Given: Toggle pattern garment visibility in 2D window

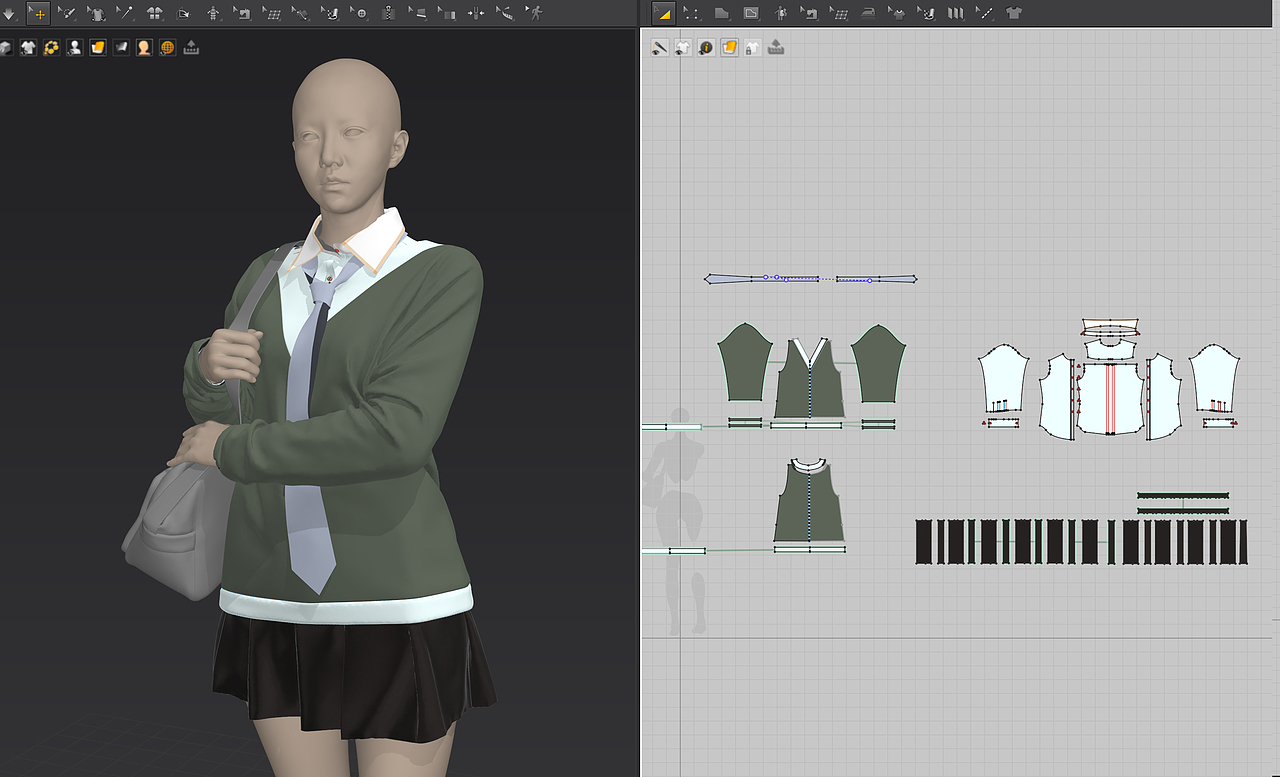Looking at the screenshot, I should [x=683, y=47].
